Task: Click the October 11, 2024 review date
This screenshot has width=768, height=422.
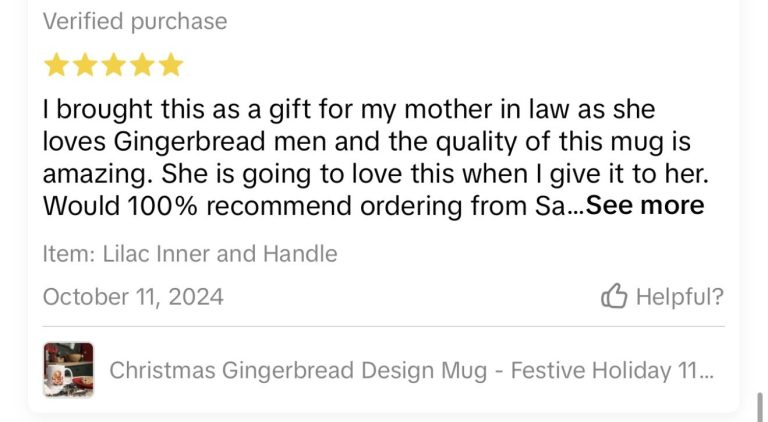Action: pyautogui.click(x=133, y=297)
